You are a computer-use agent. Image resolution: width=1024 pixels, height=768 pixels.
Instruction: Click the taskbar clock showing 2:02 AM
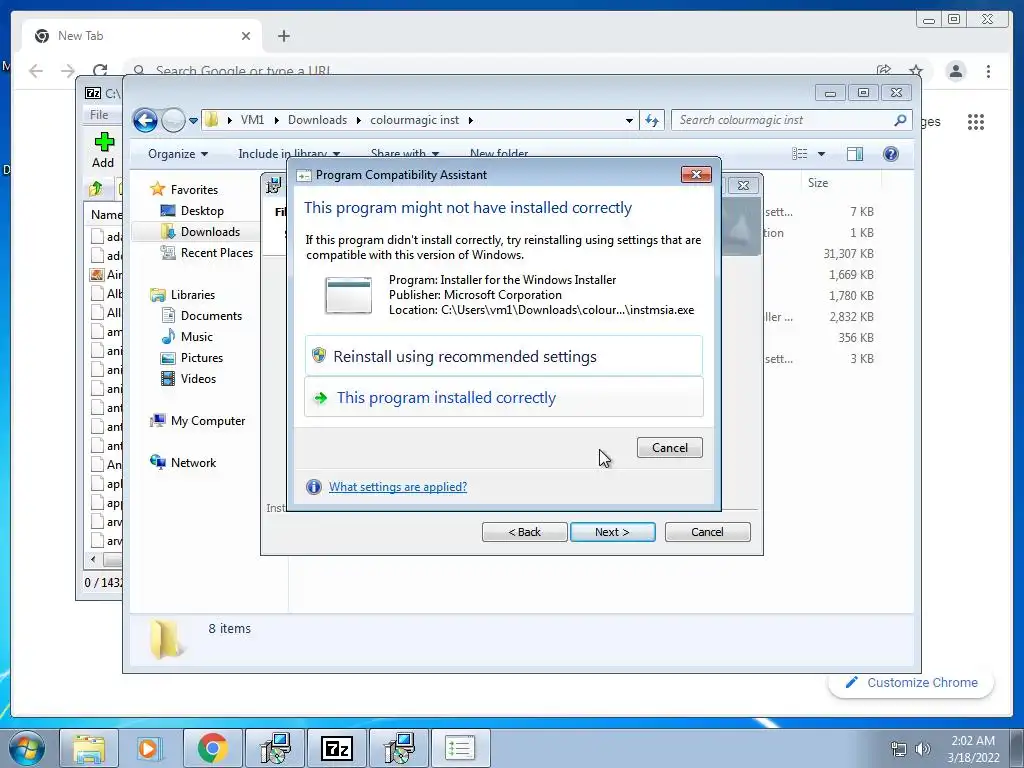point(973,748)
